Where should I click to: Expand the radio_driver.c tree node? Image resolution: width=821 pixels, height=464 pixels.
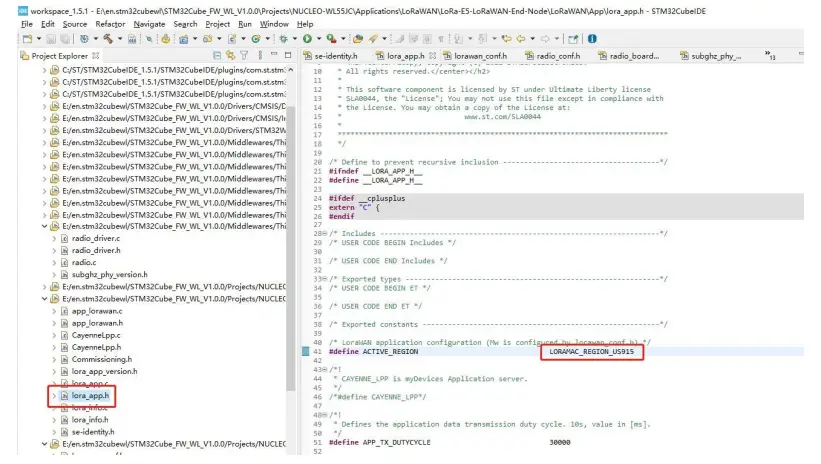coord(54,238)
